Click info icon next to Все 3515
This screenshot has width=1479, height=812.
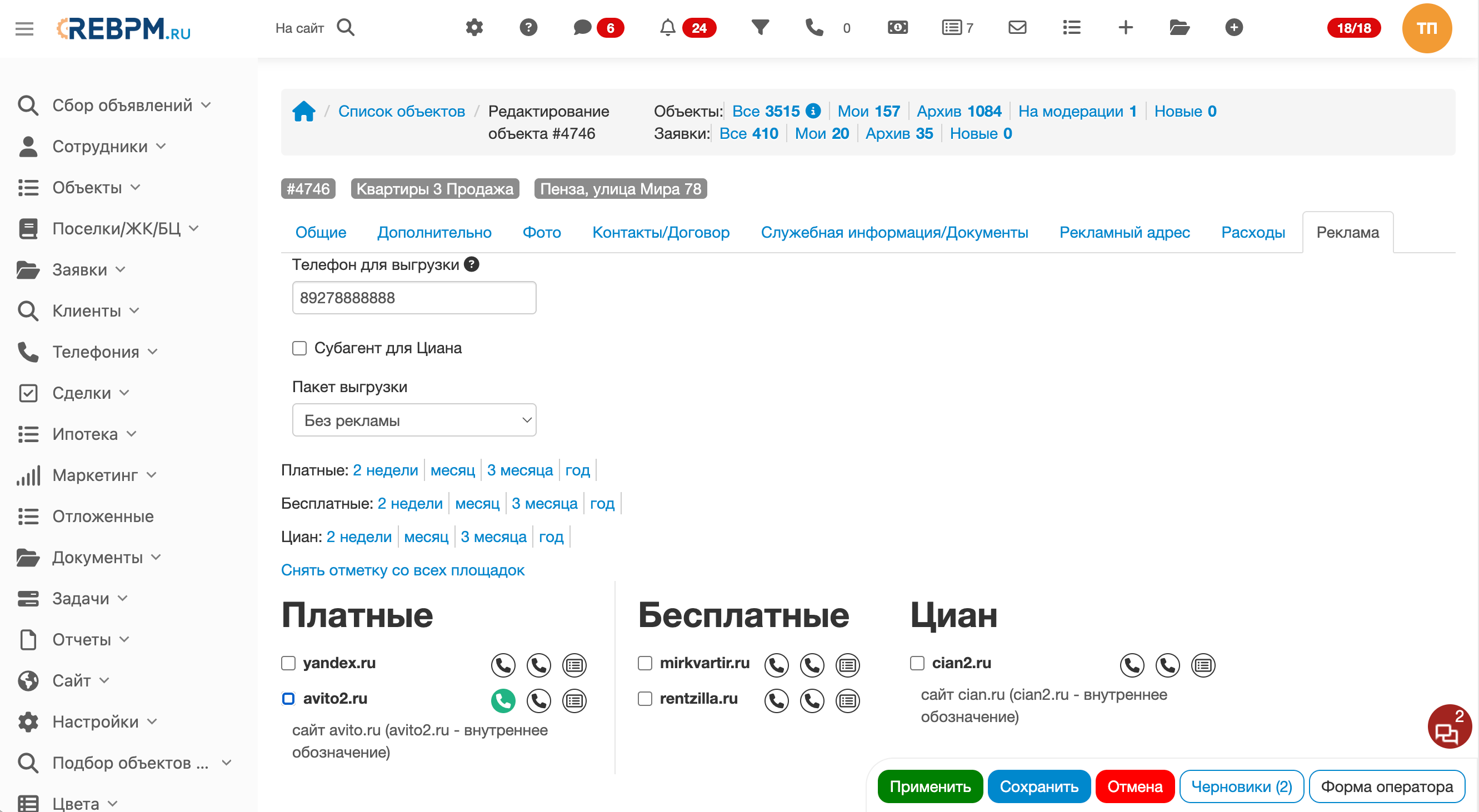813,110
